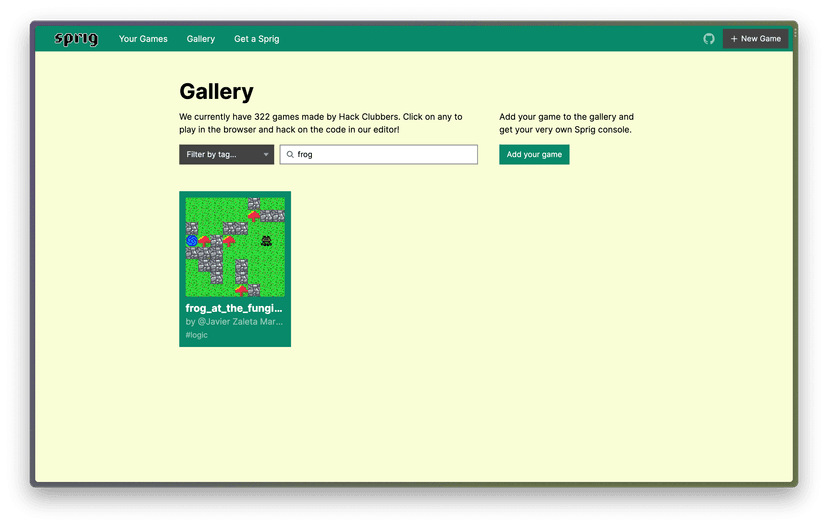Select the #logic tag on the card
Viewport: 828px width, 527px height.
coord(197,335)
